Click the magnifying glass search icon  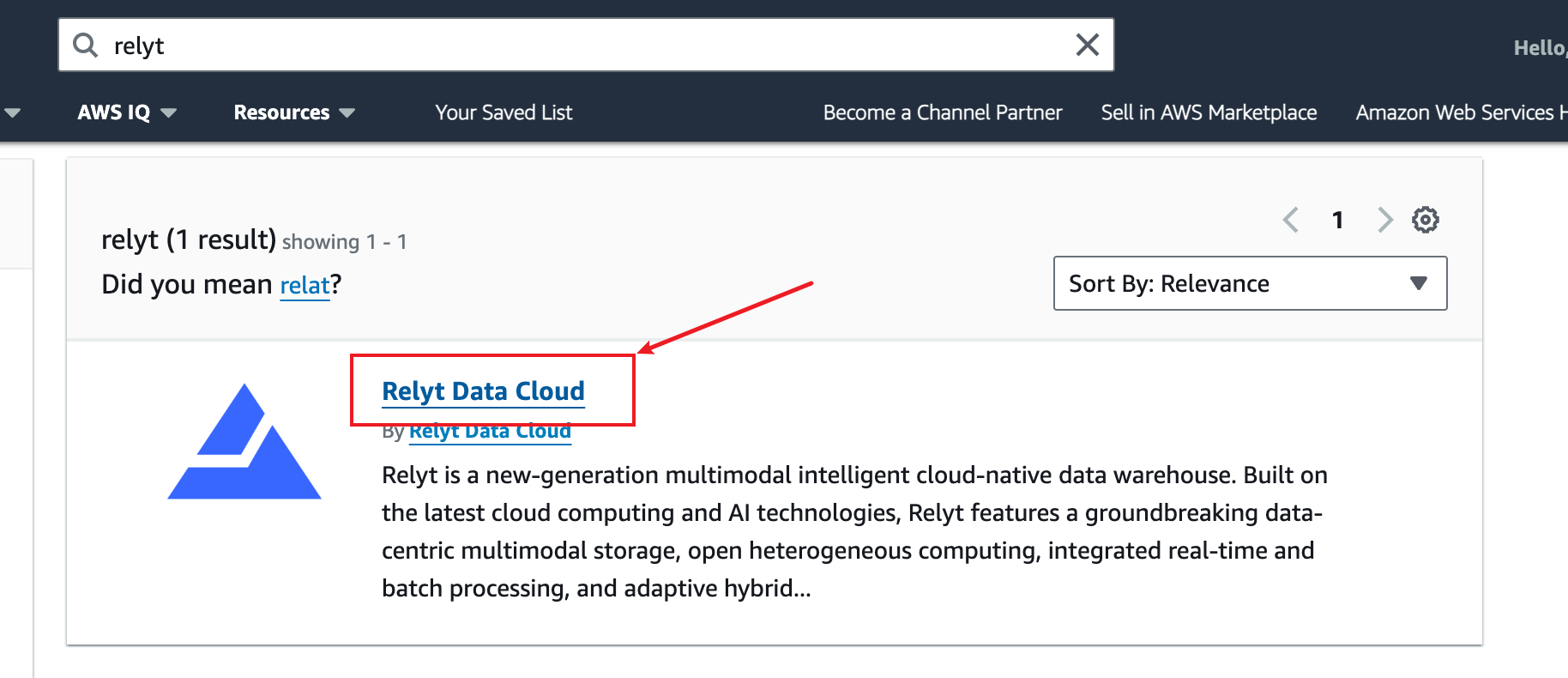(85, 45)
